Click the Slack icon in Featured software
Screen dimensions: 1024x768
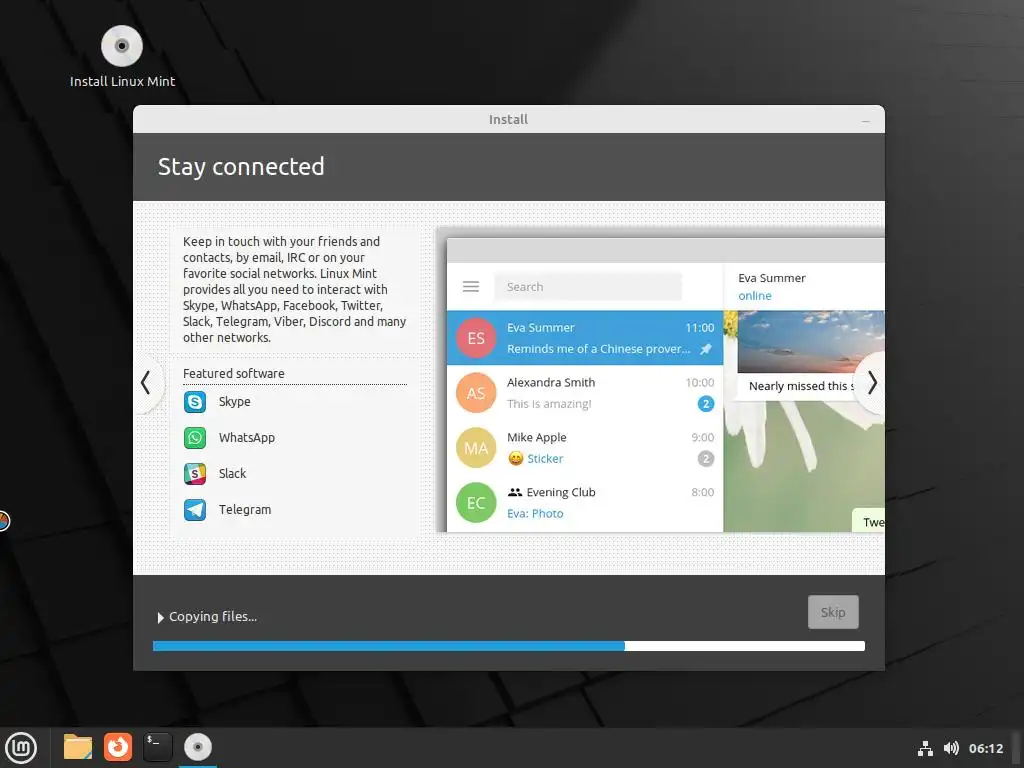pos(195,473)
